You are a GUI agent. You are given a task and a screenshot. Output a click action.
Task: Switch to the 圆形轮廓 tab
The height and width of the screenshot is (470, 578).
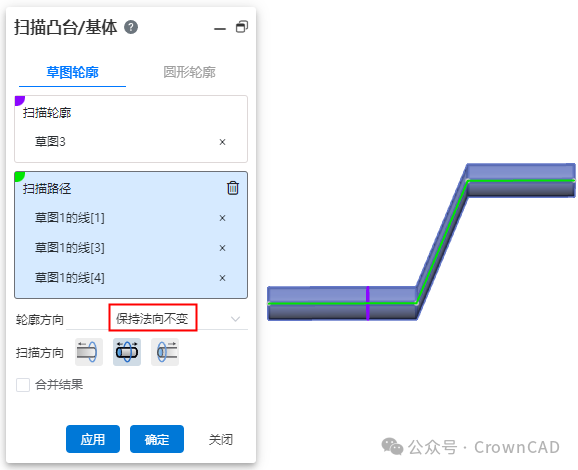tap(189, 72)
